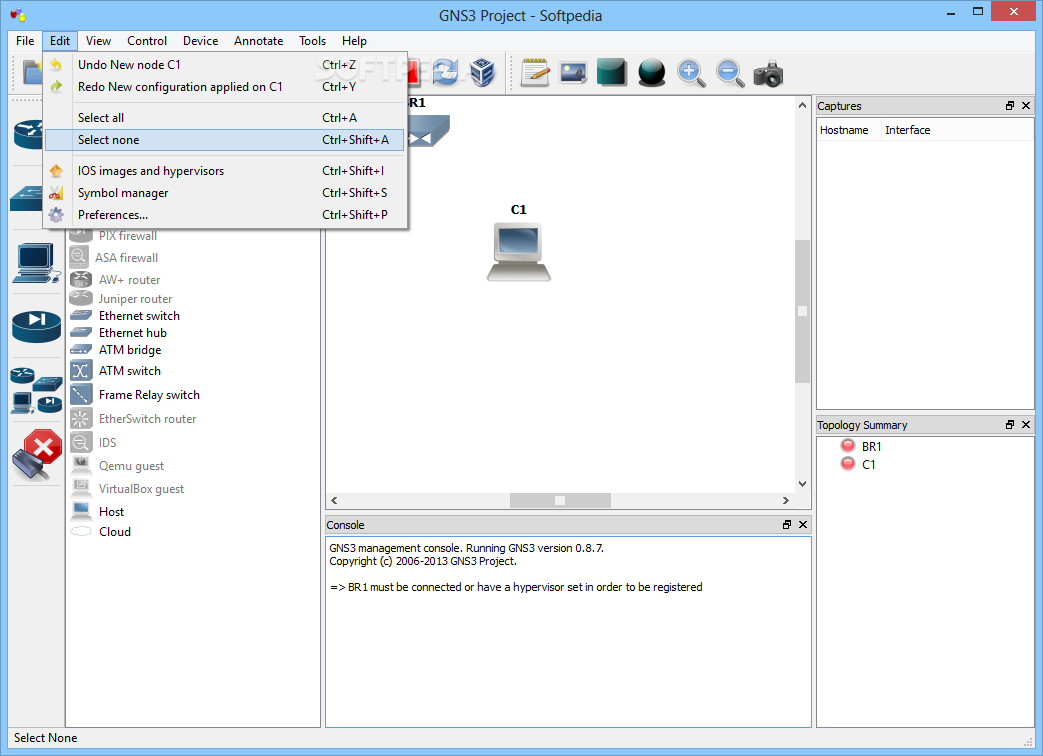The height and width of the screenshot is (756, 1043).
Task: Select Ethernet switch device
Action: tap(139, 316)
